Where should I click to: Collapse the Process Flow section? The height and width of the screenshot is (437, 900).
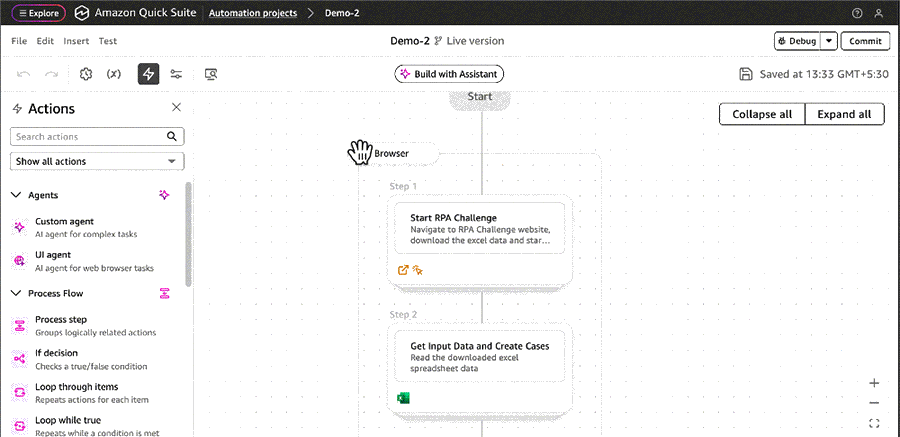16,293
